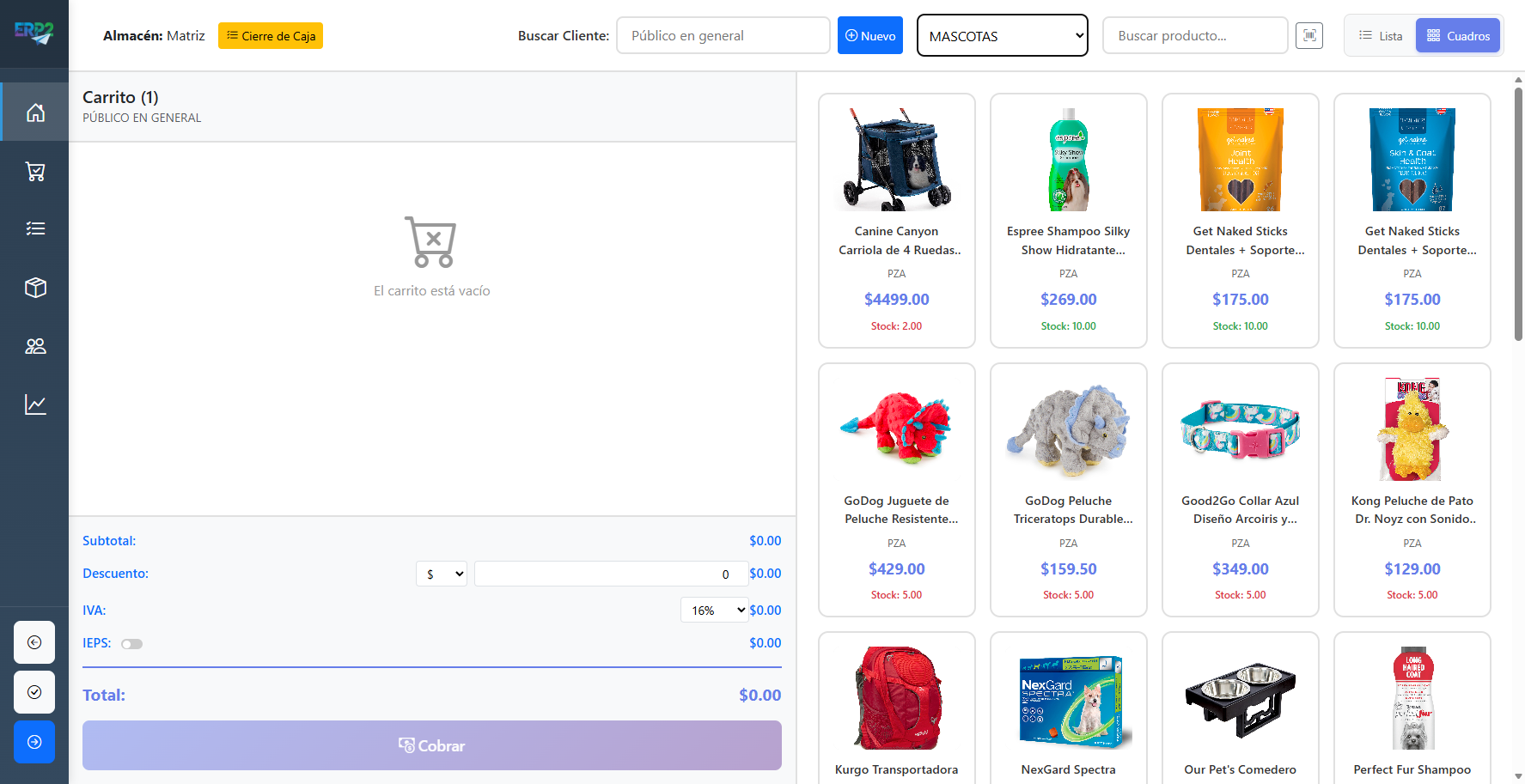This screenshot has height=784, width=1525.
Task: Open the discount type $ dropdown
Action: click(x=442, y=574)
